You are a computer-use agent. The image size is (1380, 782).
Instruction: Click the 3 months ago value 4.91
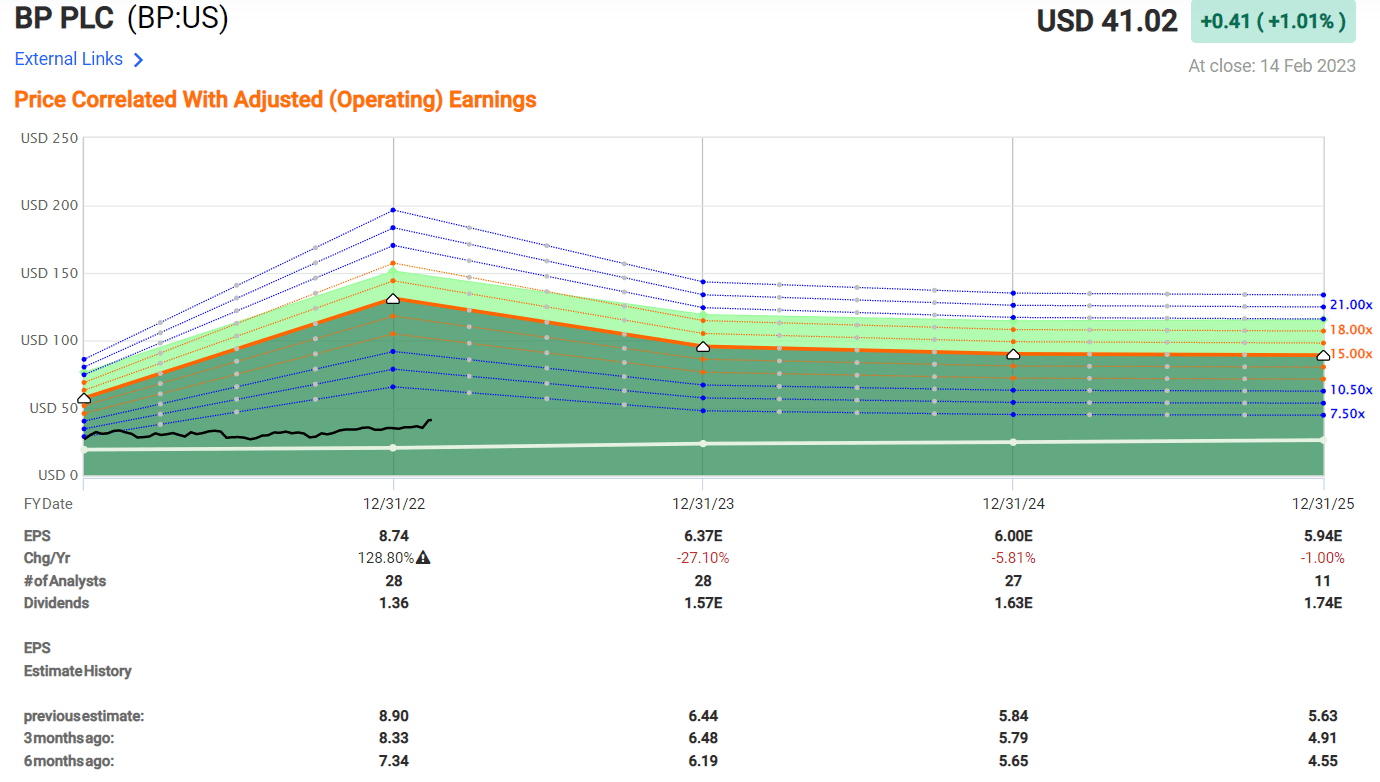[x=1323, y=738]
